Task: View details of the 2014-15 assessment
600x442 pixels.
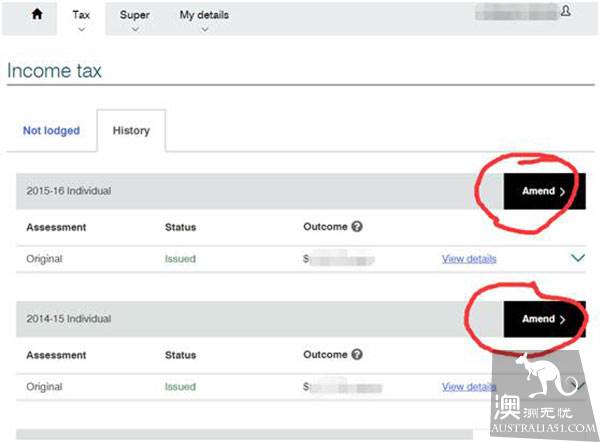Action: pos(469,387)
